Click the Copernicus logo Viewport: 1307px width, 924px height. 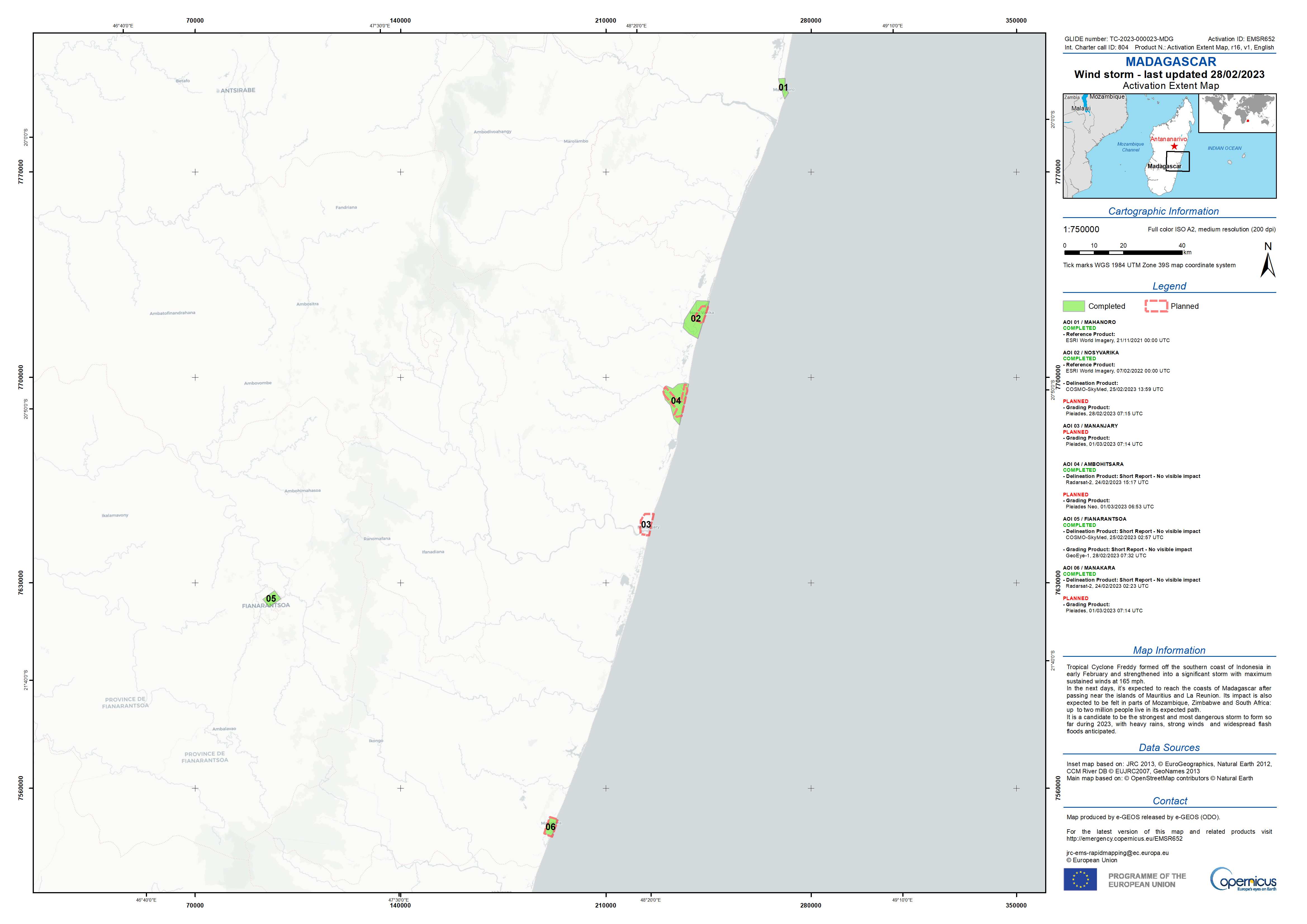[x=1243, y=878]
